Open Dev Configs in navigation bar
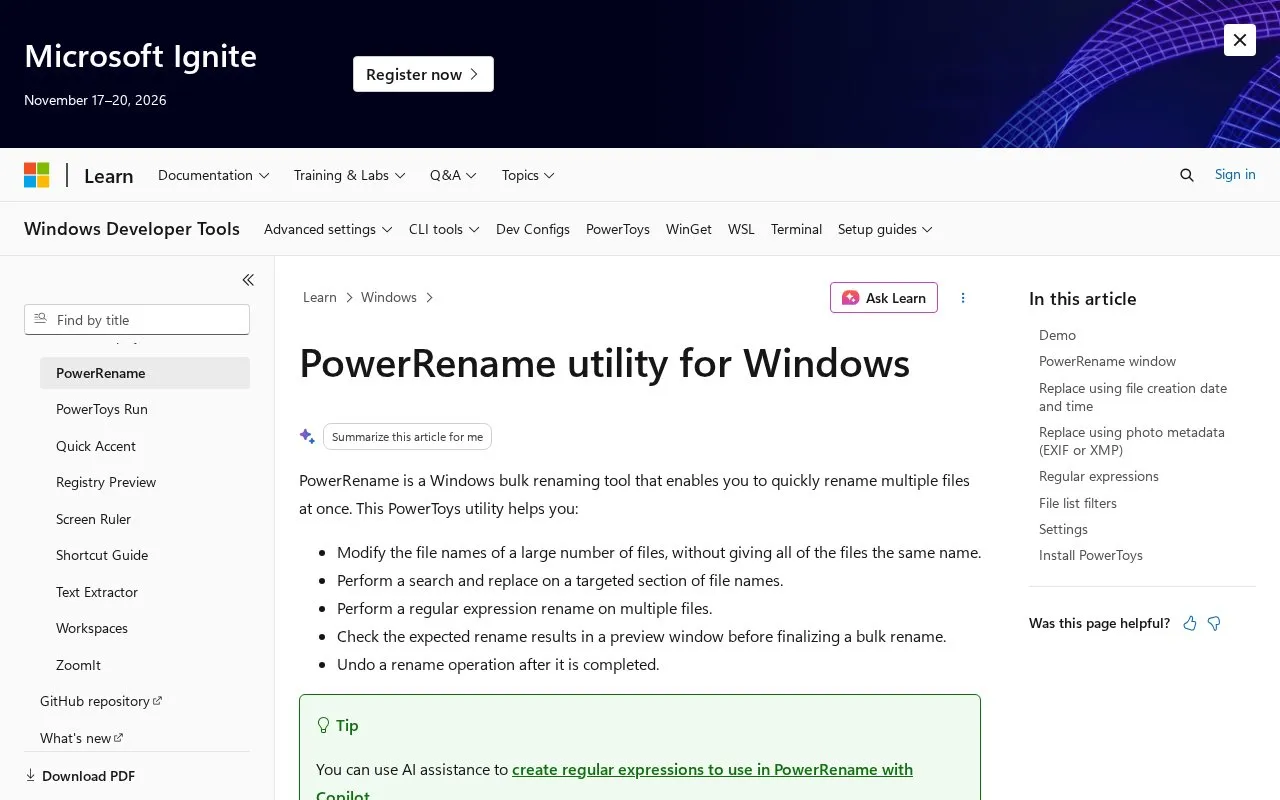Viewport: 1280px width, 800px height. pyautogui.click(x=533, y=229)
